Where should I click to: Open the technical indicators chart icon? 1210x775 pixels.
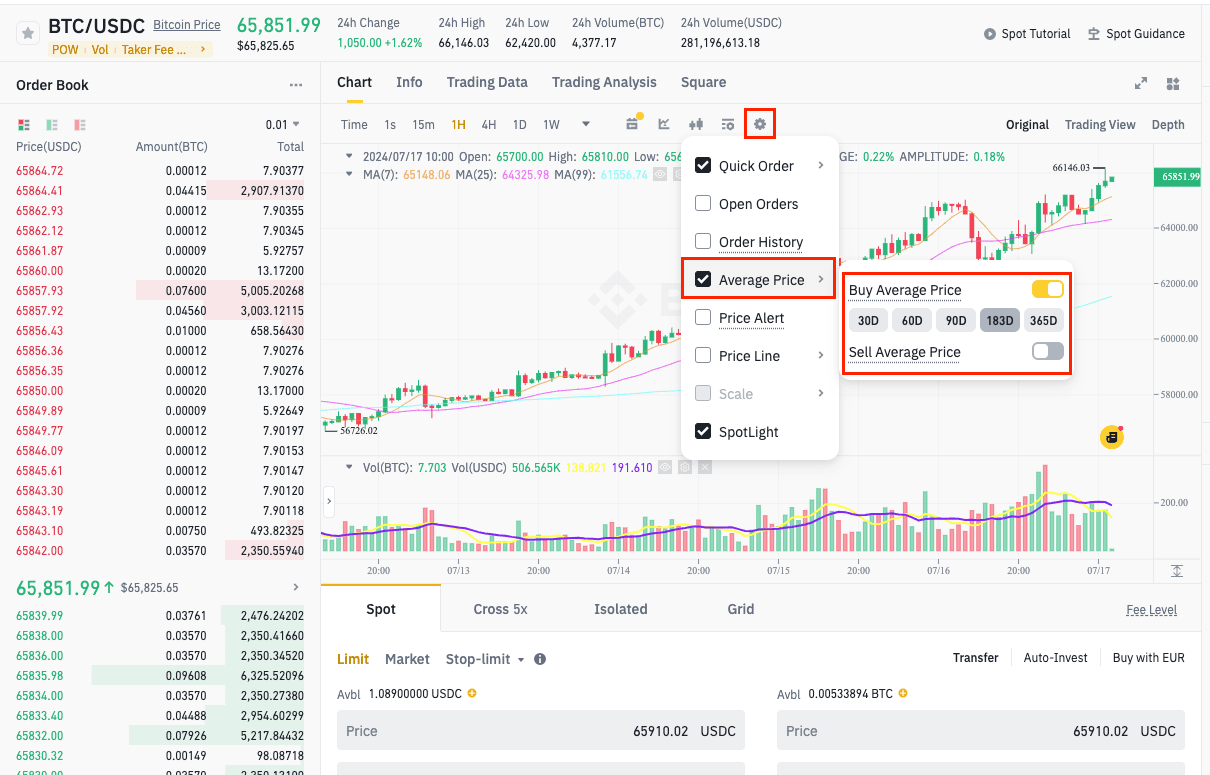pyautogui.click(x=664, y=124)
